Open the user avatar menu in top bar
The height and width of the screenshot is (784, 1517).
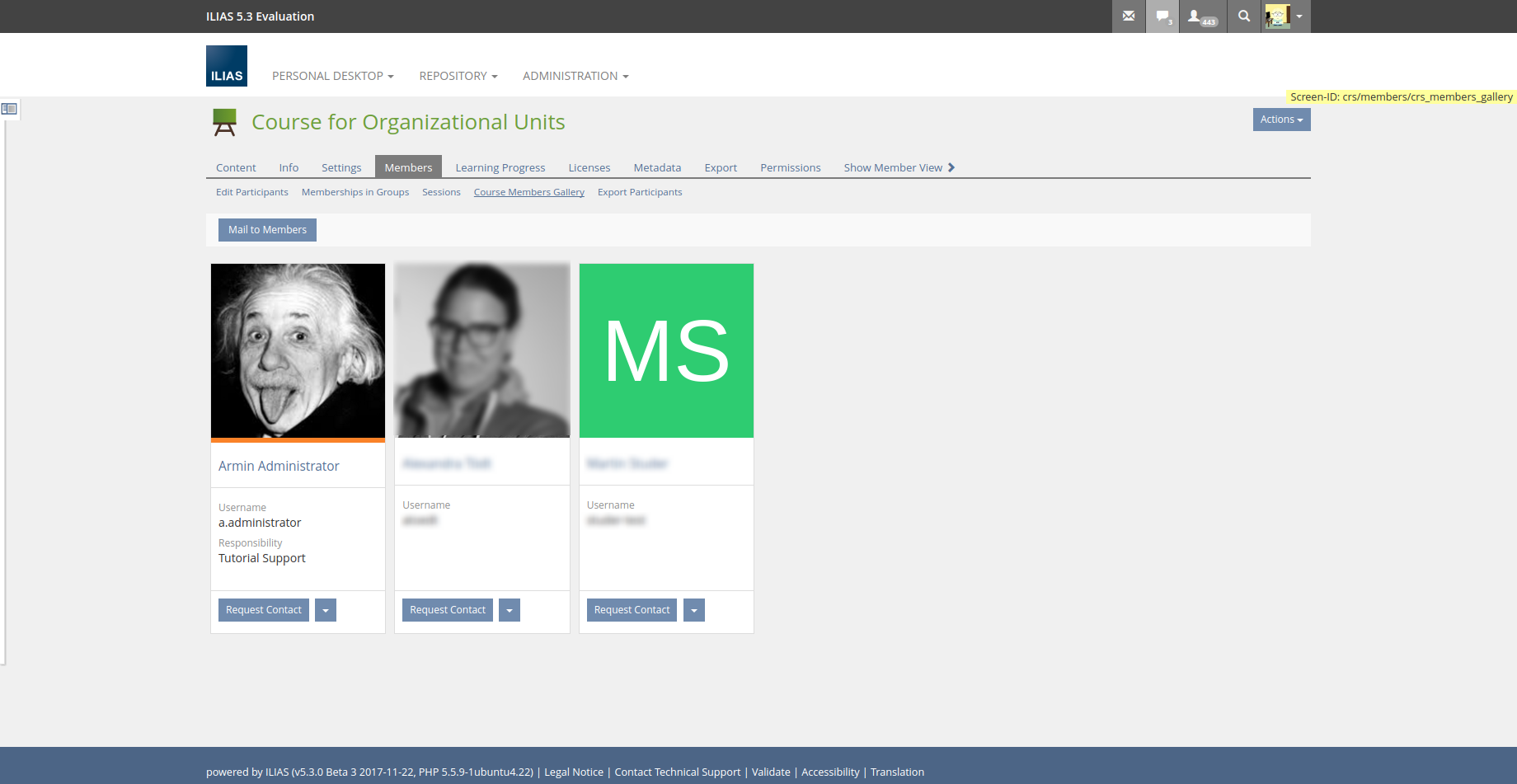pos(1285,16)
